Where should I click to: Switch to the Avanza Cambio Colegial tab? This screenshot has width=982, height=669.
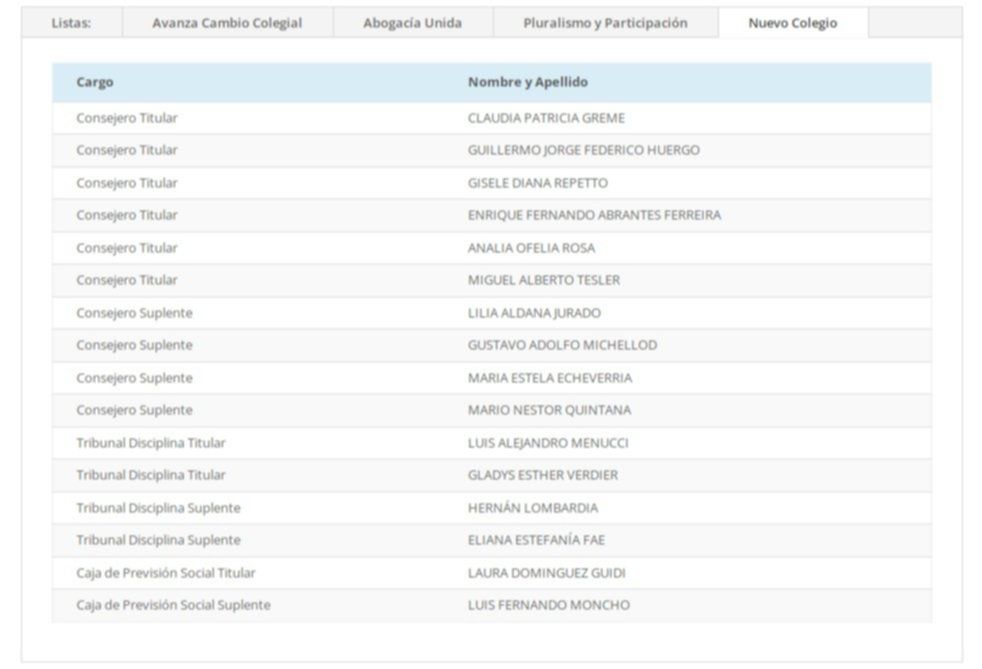click(227, 23)
